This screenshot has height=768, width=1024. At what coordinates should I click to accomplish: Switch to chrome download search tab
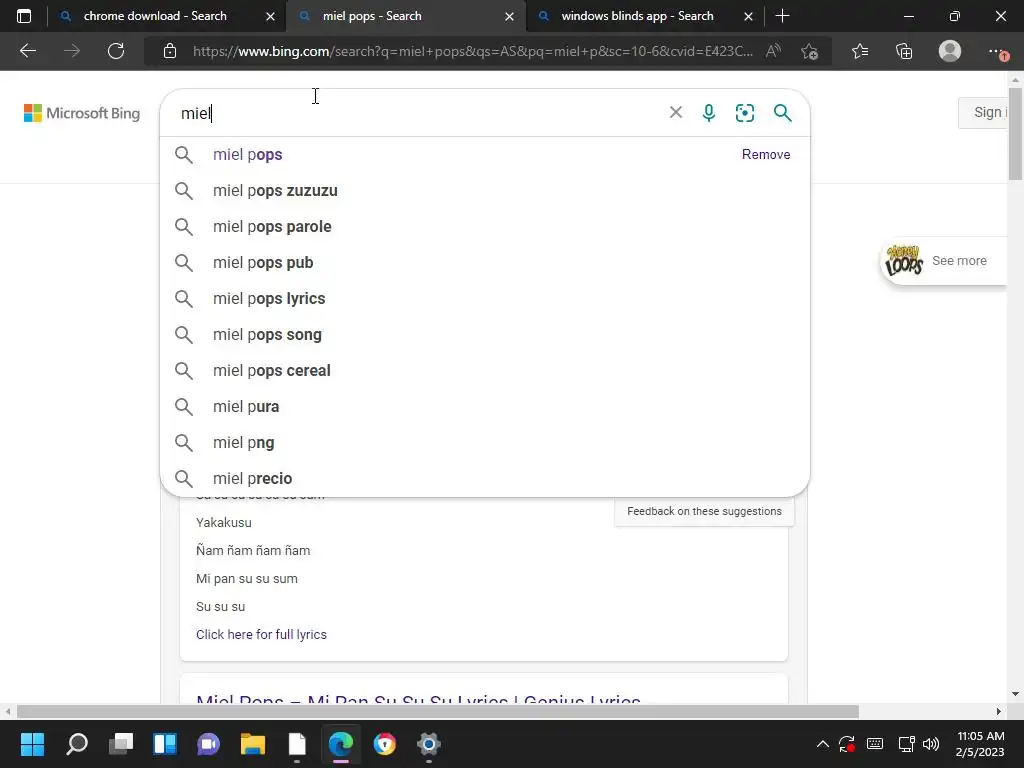tap(155, 16)
